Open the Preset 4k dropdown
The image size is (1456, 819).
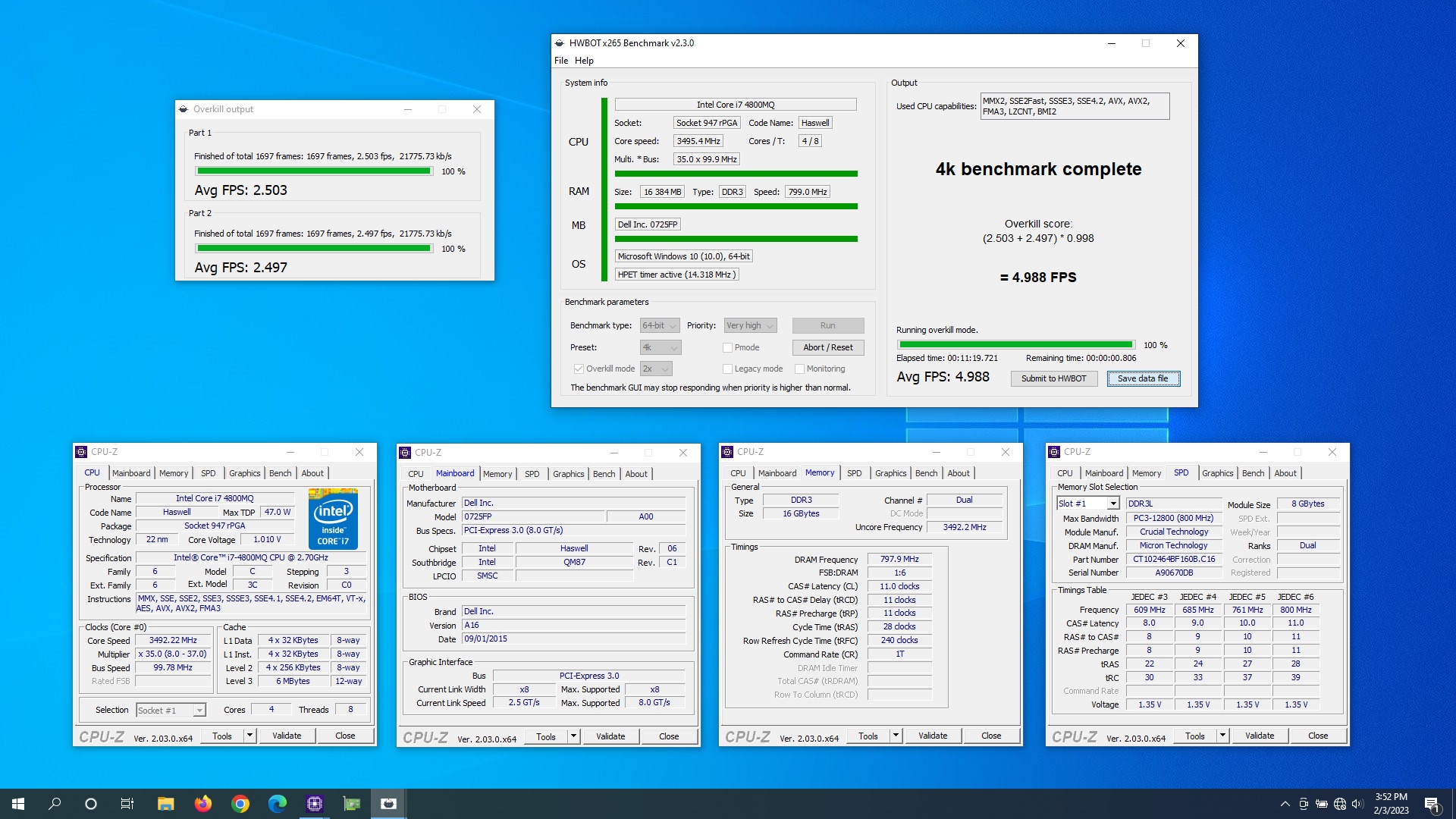click(x=661, y=347)
